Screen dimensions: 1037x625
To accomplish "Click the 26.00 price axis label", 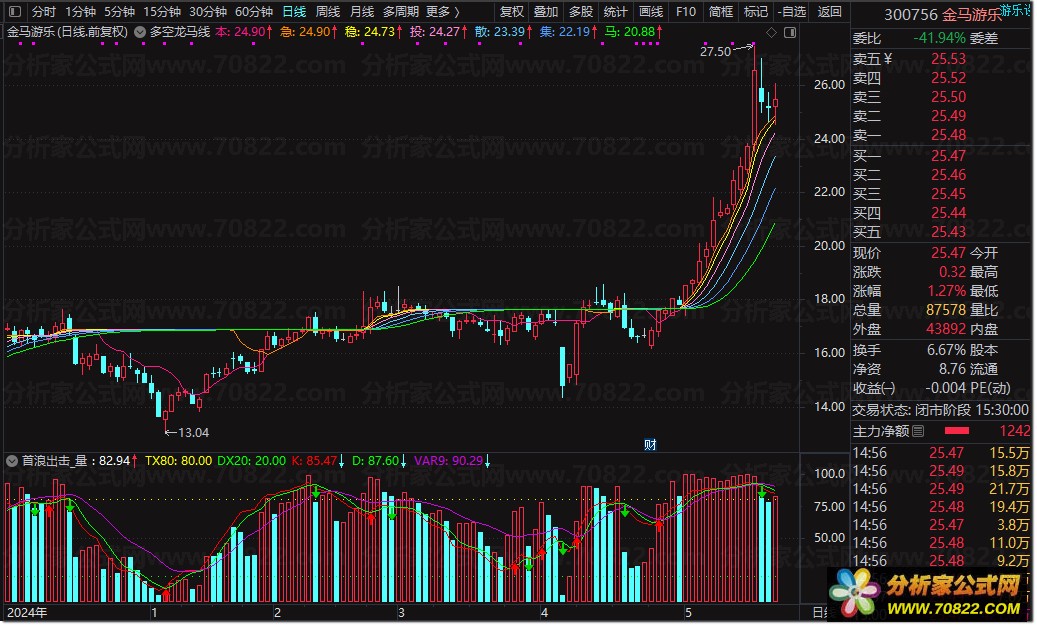I will tap(829, 85).
